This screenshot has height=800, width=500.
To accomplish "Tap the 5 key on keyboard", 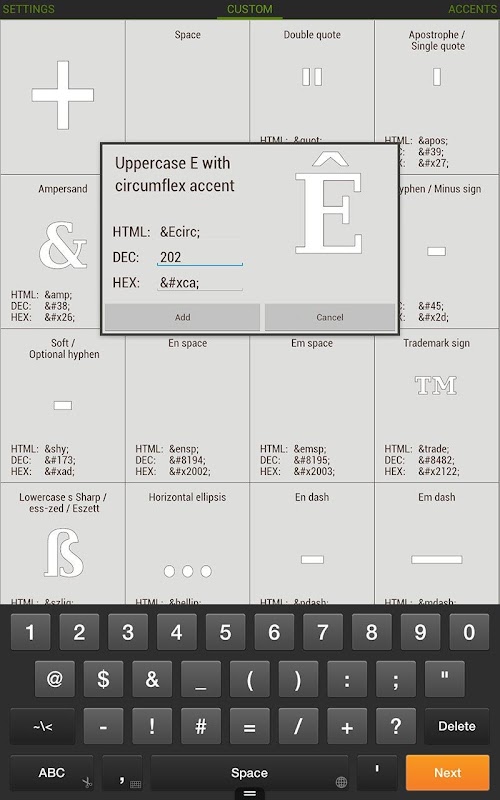I will tap(226, 632).
